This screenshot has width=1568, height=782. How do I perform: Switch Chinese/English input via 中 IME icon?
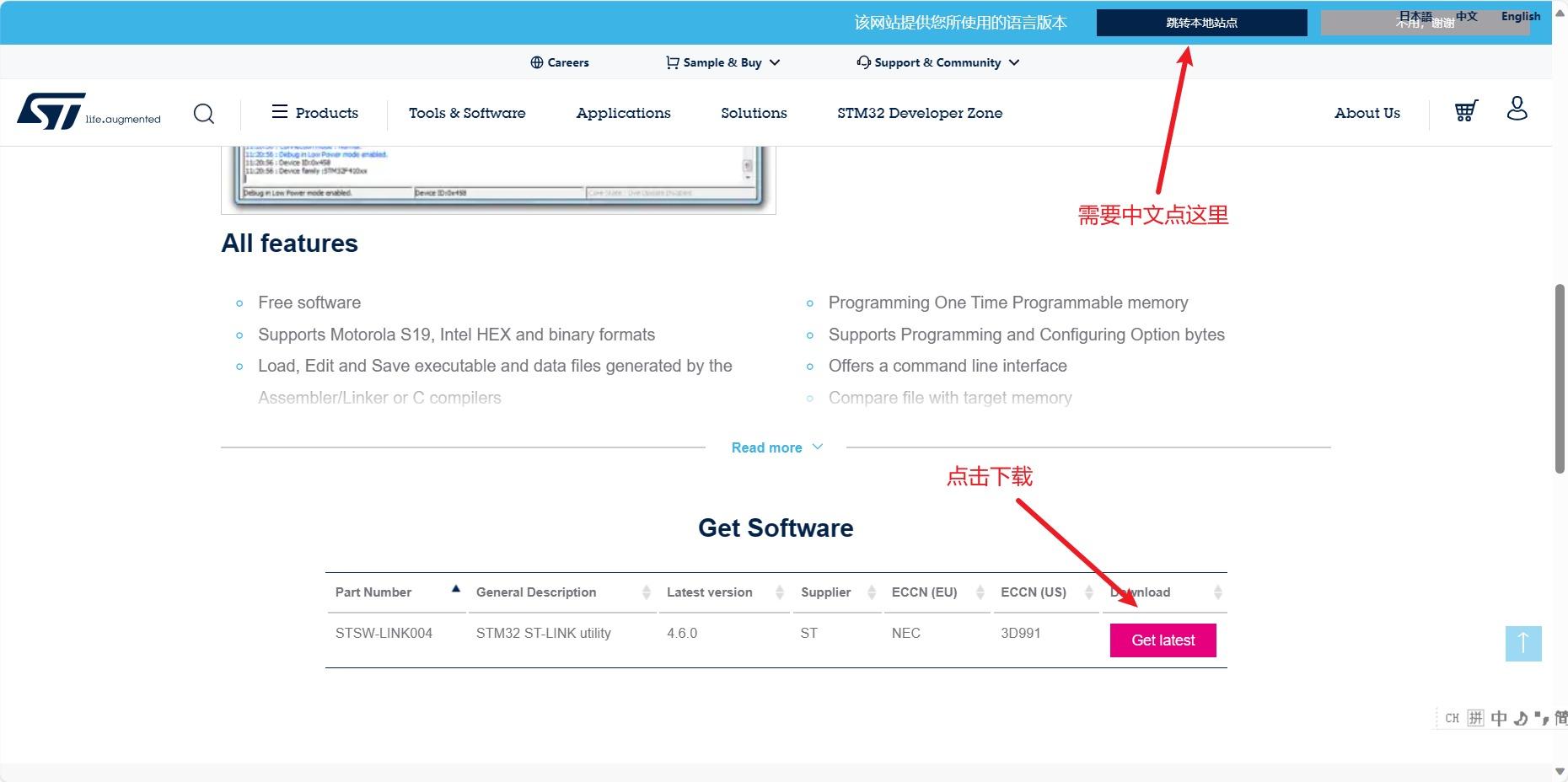[1500, 718]
